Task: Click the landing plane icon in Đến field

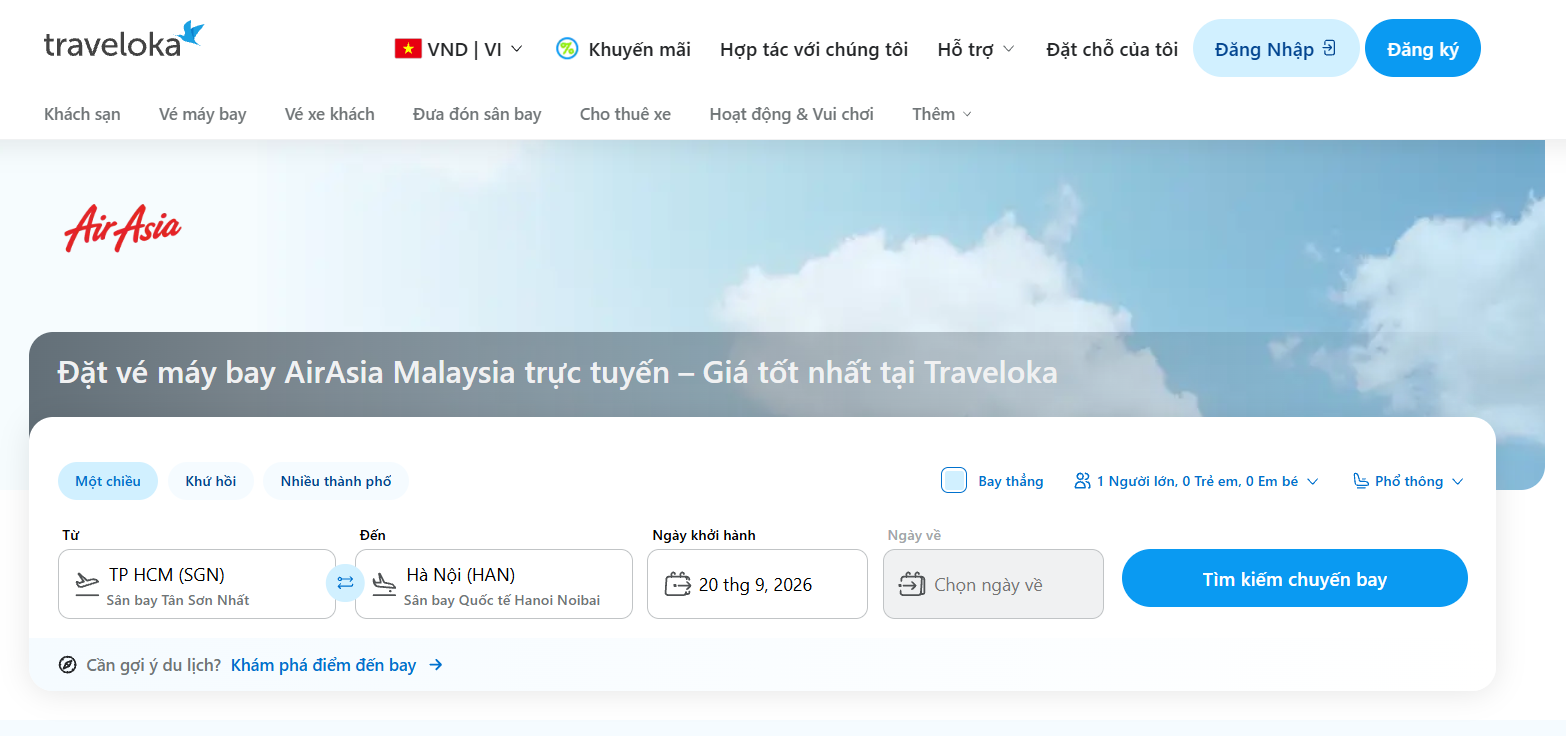Action: 384,583
